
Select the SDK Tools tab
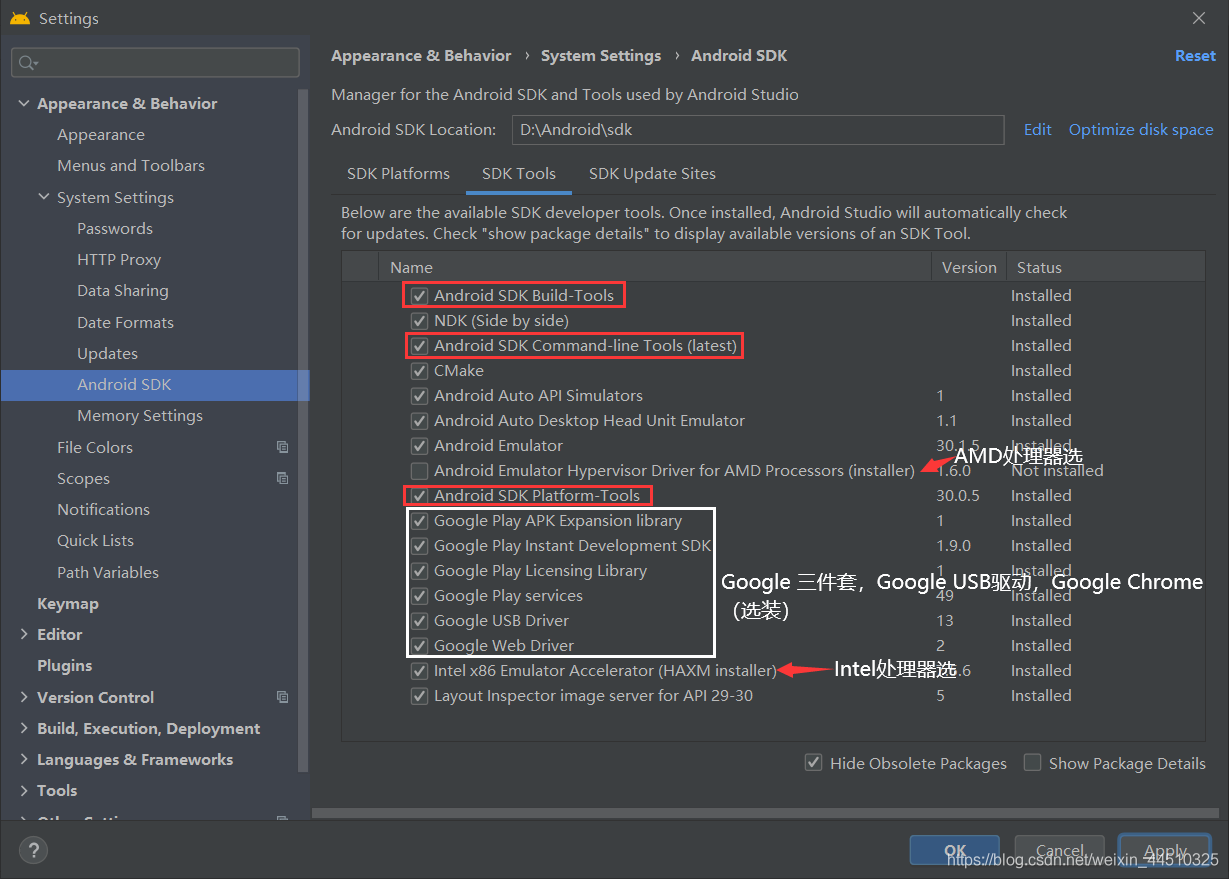(519, 173)
